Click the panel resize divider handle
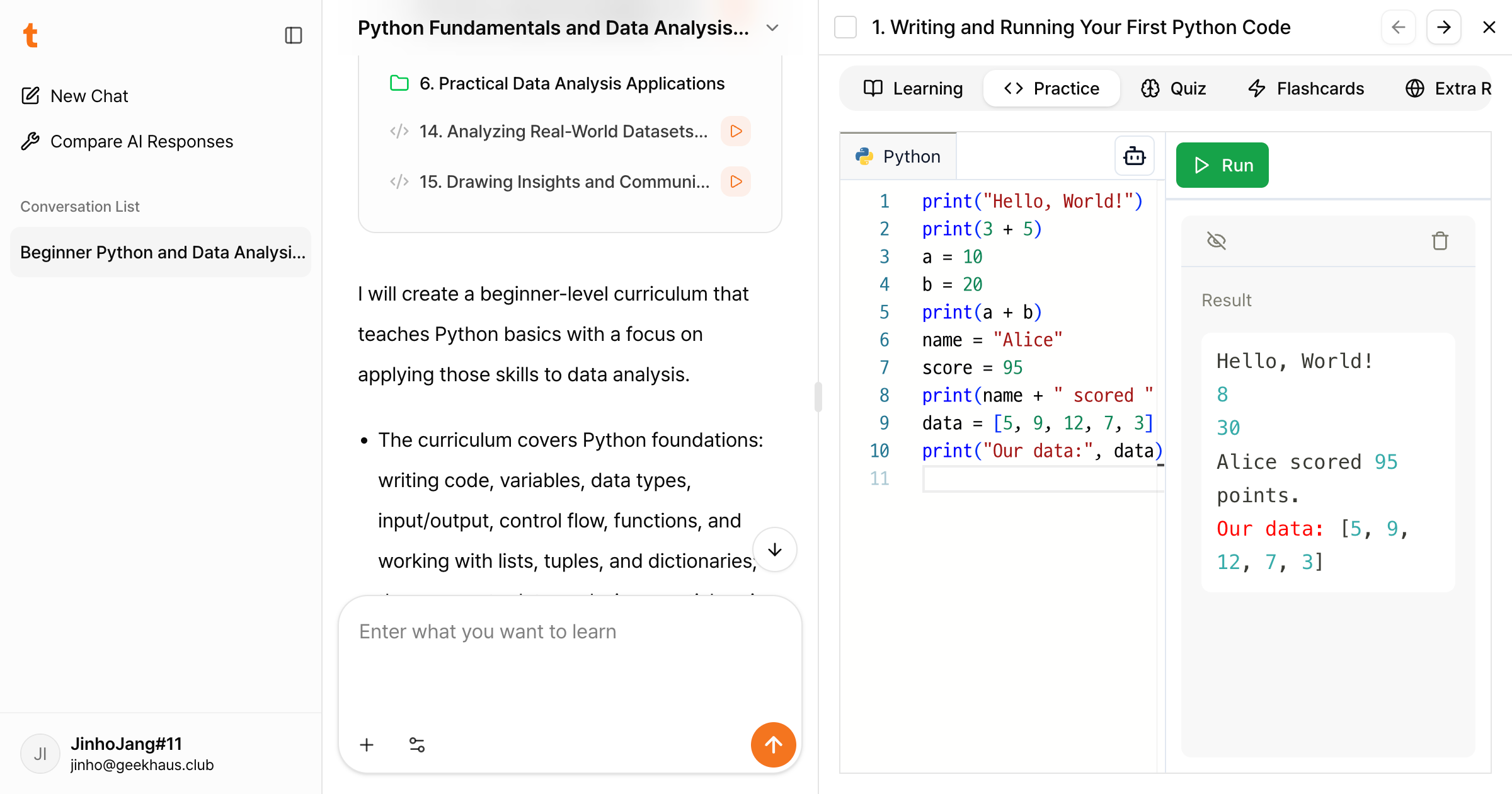The width and height of the screenshot is (1512, 794). [x=818, y=397]
